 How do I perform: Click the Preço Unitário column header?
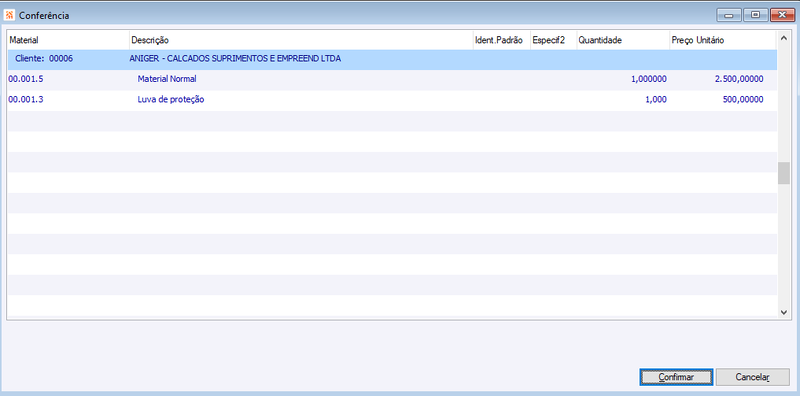coord(723,40)
